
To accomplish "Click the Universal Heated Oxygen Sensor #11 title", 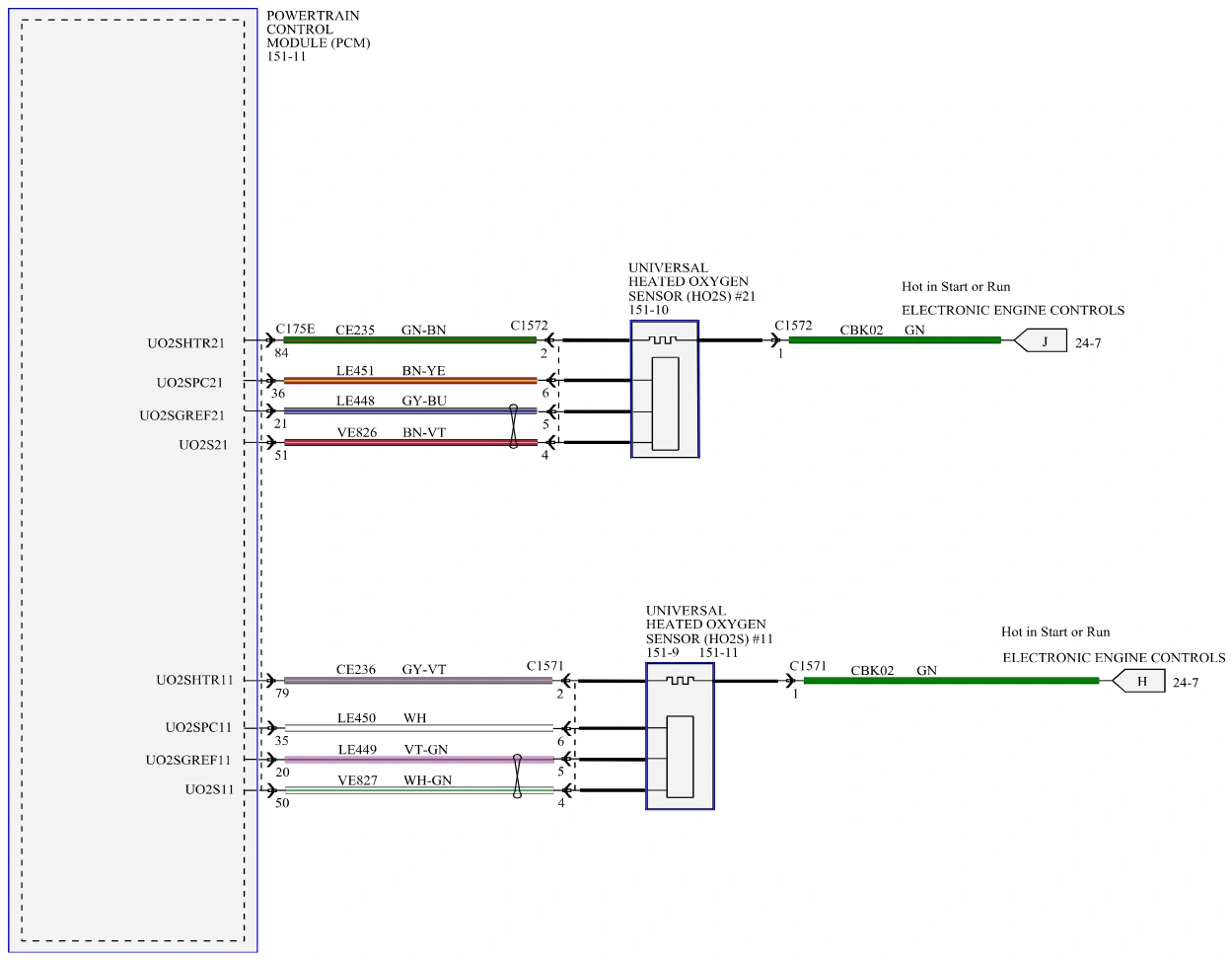I will 709,625.
